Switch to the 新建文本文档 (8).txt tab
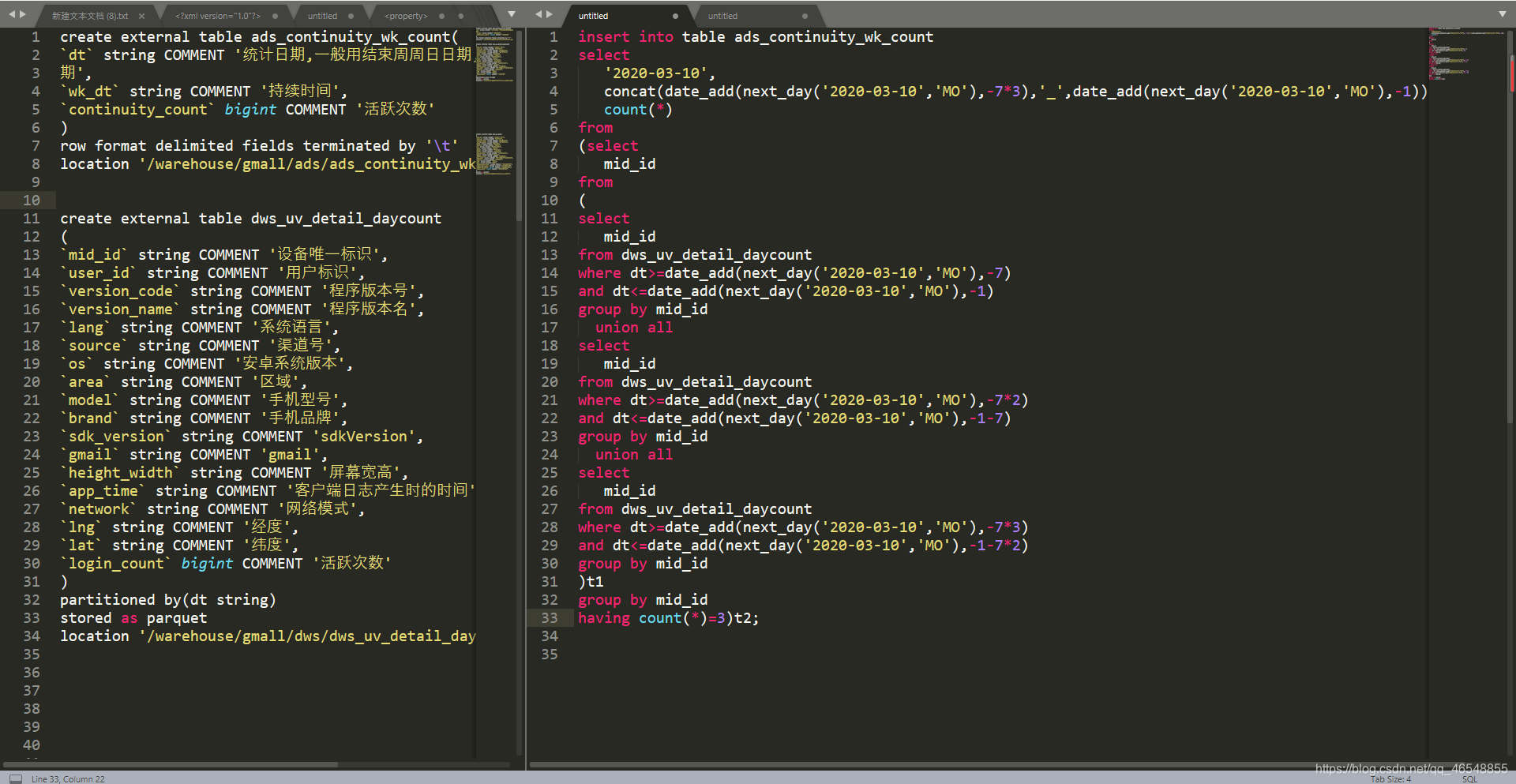Viewport: 1516px width, 784px height. pyautogui.click(x=90, y=16)
